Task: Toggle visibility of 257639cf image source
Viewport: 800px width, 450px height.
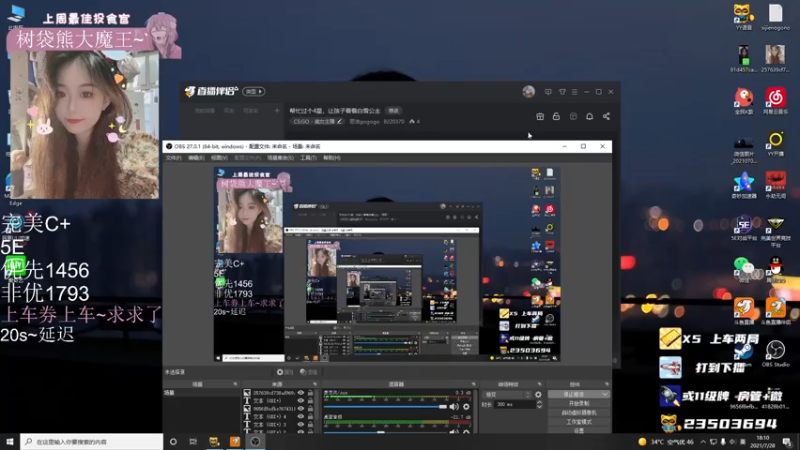Action: click(301, 393)
